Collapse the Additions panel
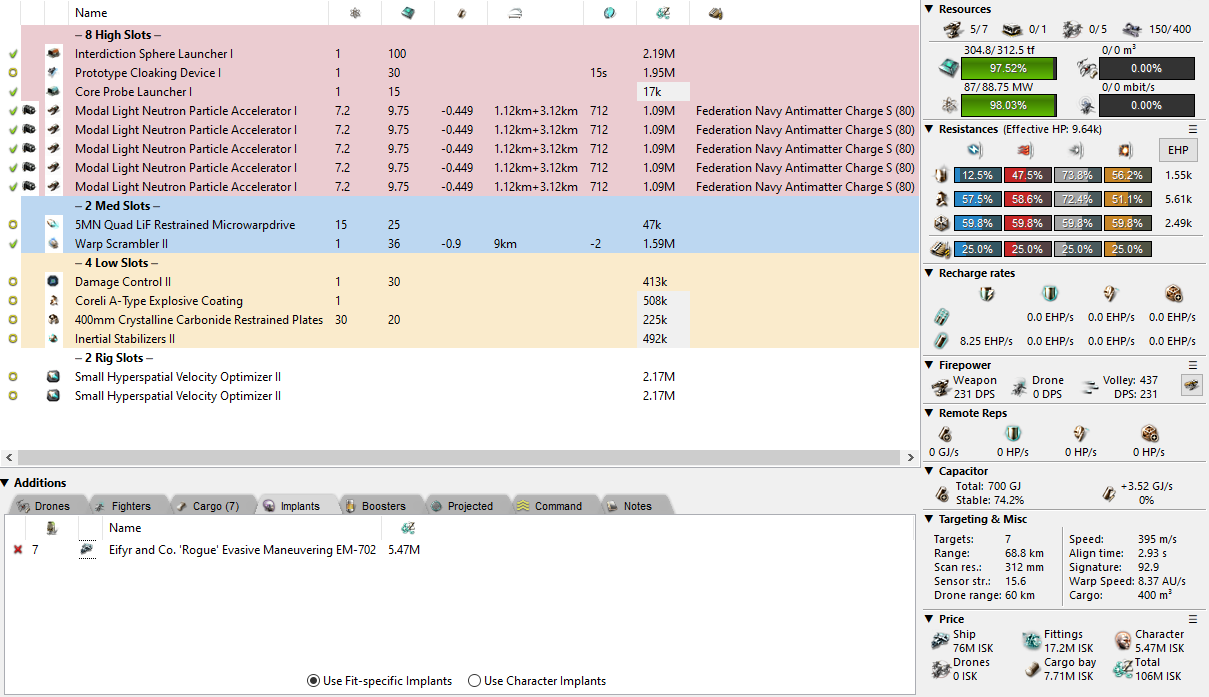The image size is (1209, 697). 6,483
